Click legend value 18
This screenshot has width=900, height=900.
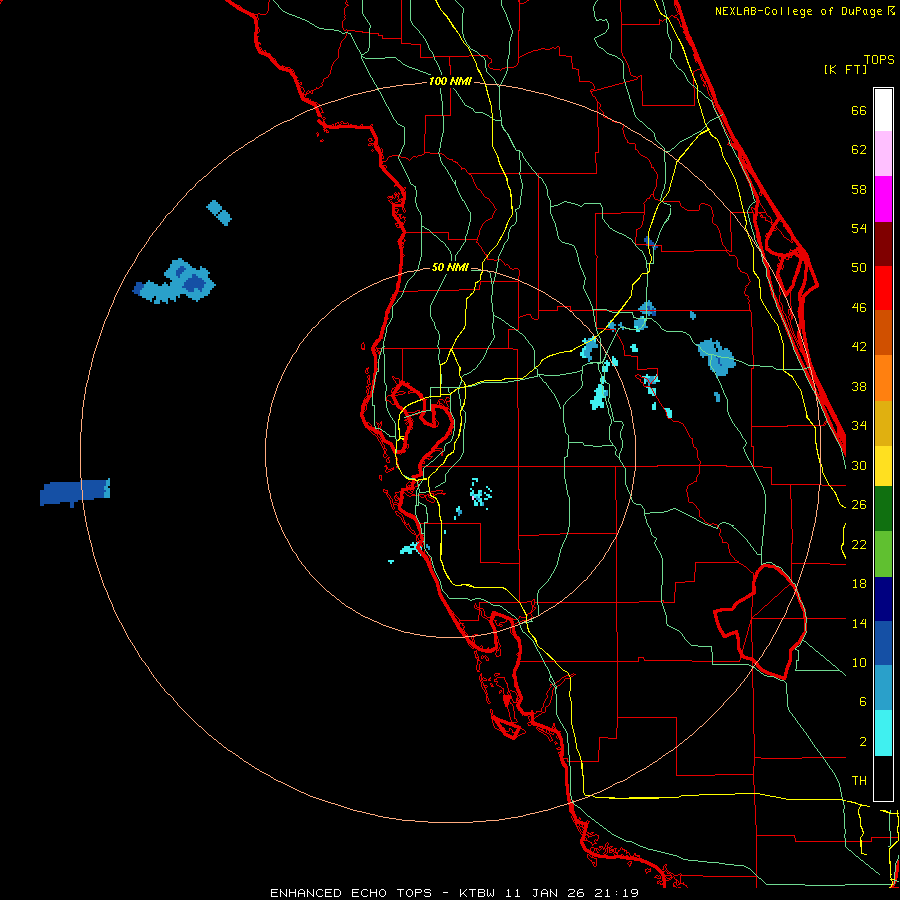(859, 584)
